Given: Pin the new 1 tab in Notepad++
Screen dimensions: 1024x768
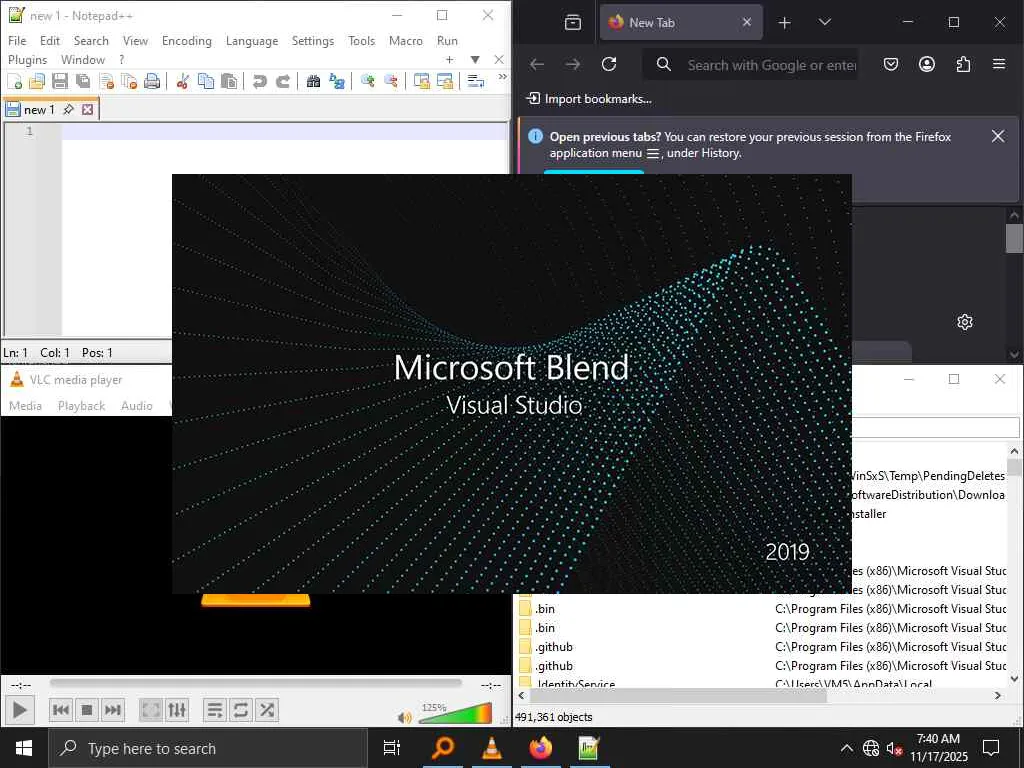Looking at the screenshot, I should click(68, 110).
